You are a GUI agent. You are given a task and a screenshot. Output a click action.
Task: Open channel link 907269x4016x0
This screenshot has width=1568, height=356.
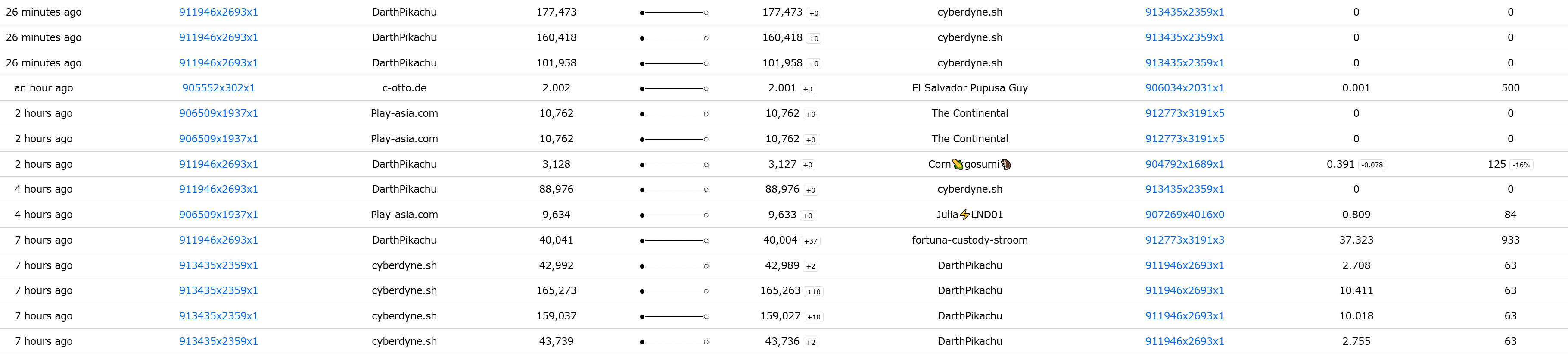tap(1184, 215)
